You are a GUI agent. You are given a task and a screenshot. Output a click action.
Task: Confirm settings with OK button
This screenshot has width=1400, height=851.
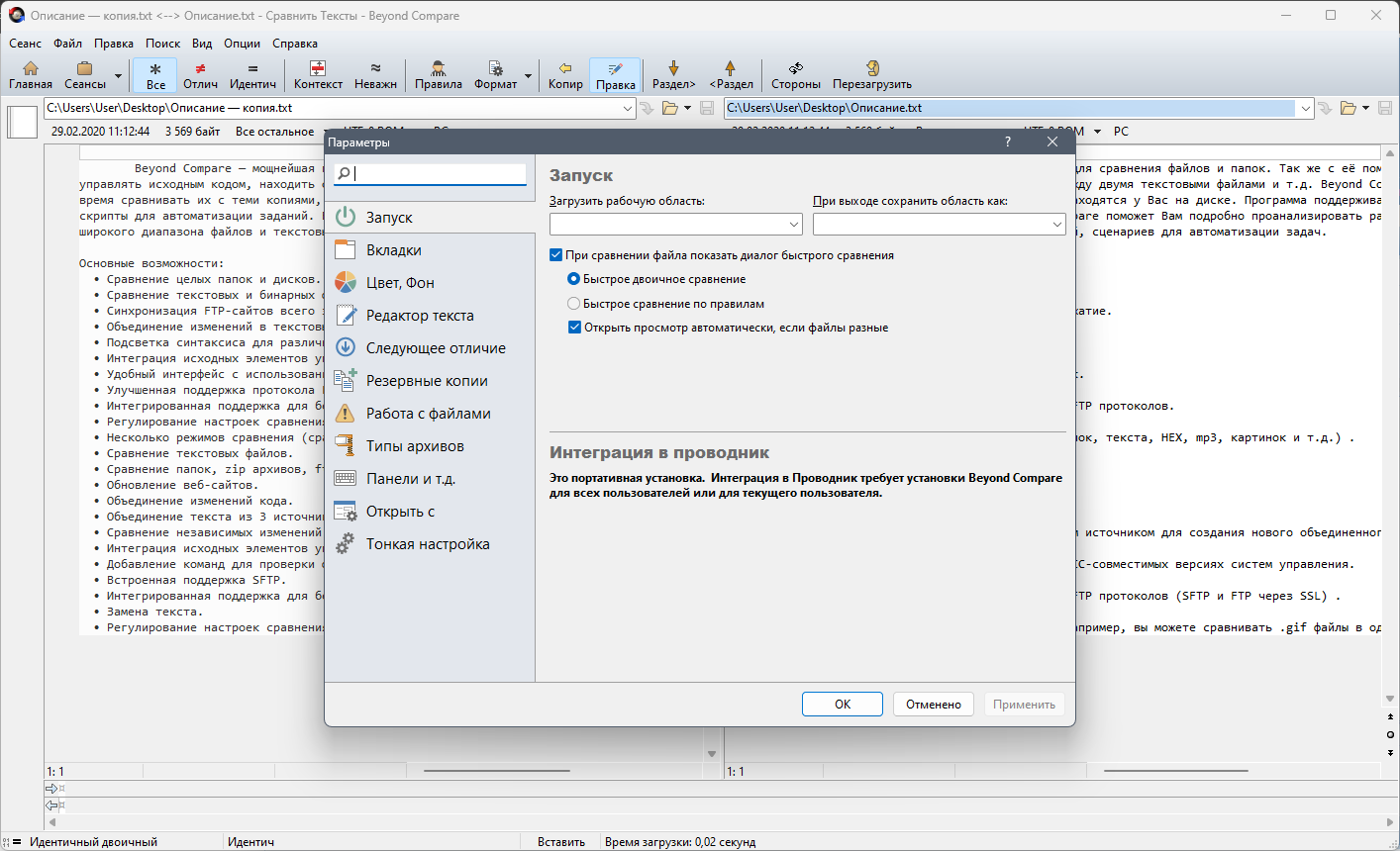[x=843, y=705]
